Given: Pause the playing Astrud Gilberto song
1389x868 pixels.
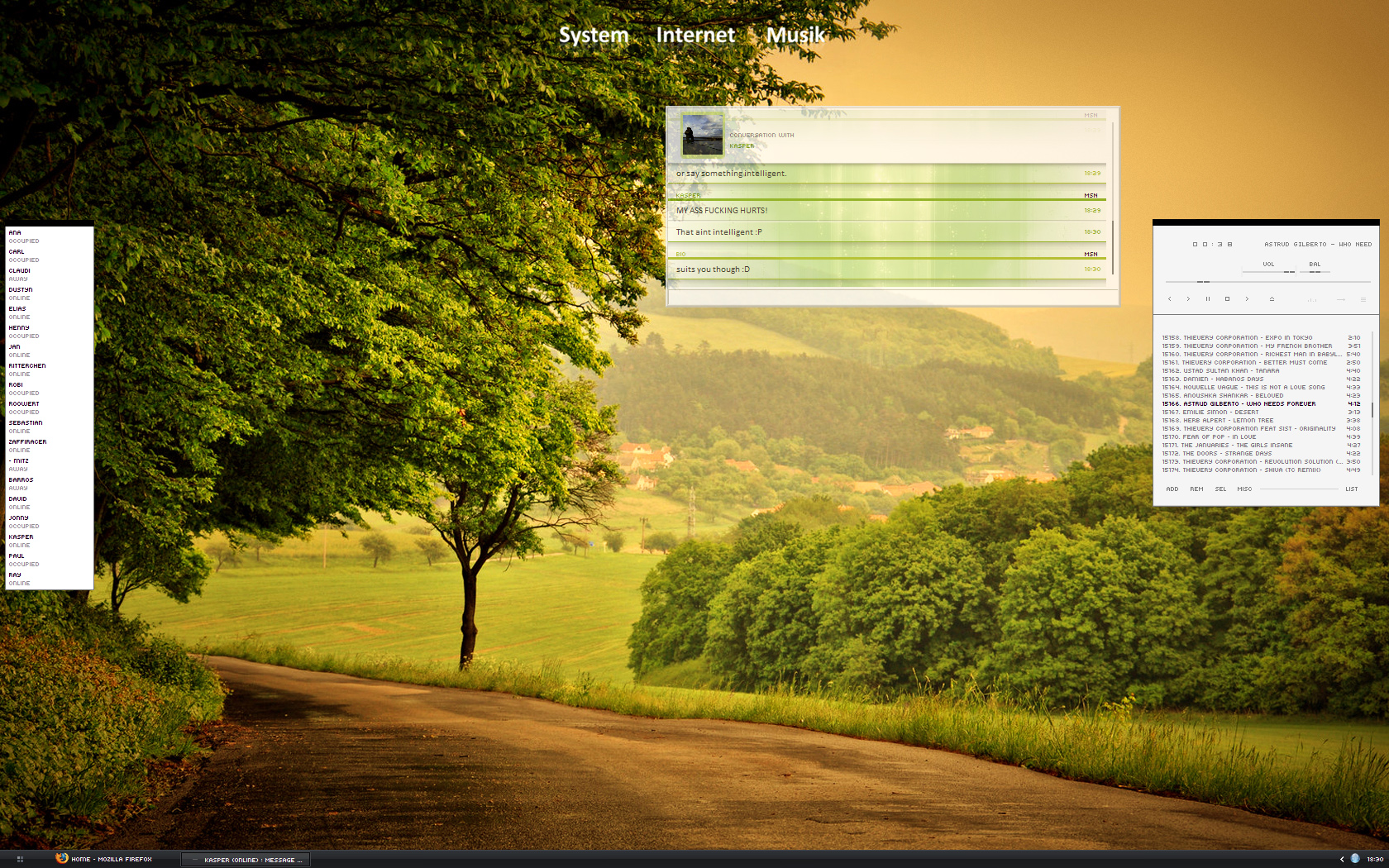Looking at the screenshot, I should pos(1208,299).
